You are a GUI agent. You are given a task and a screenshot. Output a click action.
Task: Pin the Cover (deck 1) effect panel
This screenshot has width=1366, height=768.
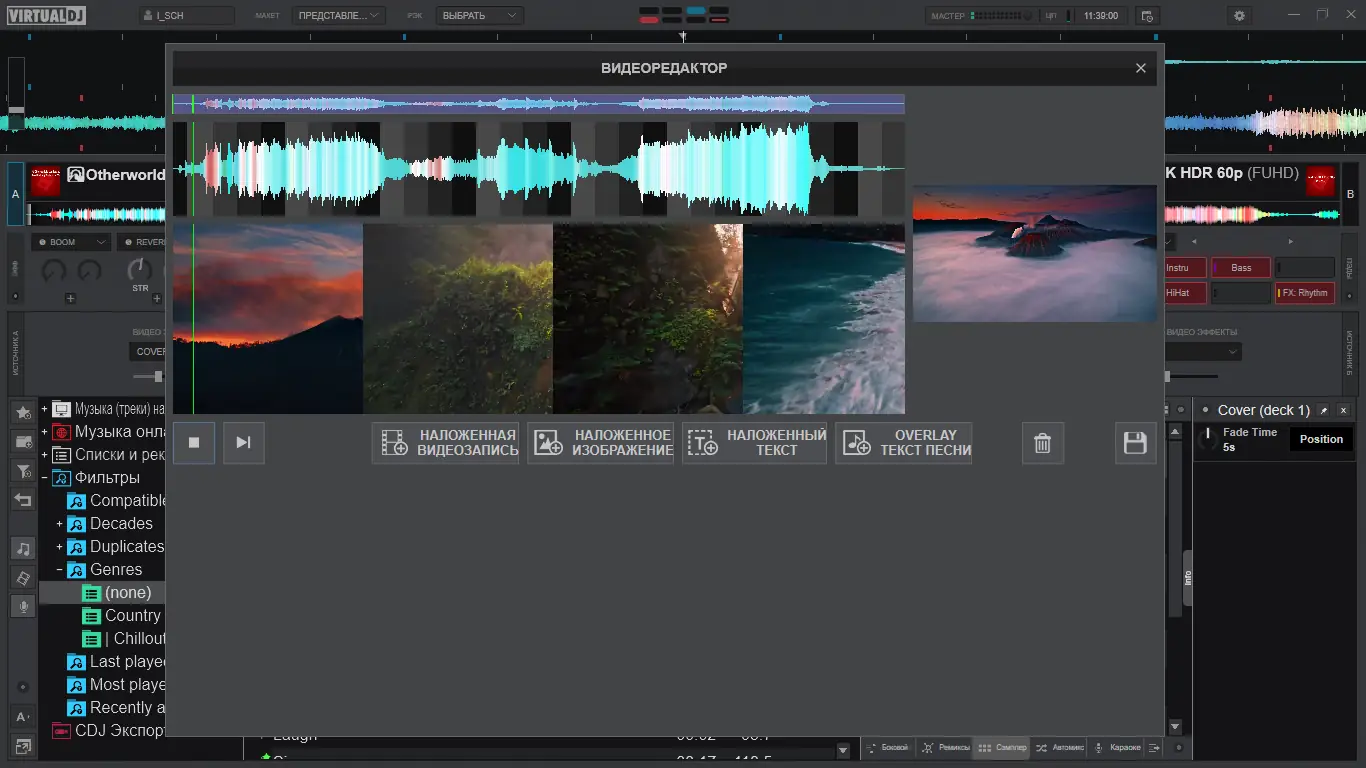coord(1323,411)
